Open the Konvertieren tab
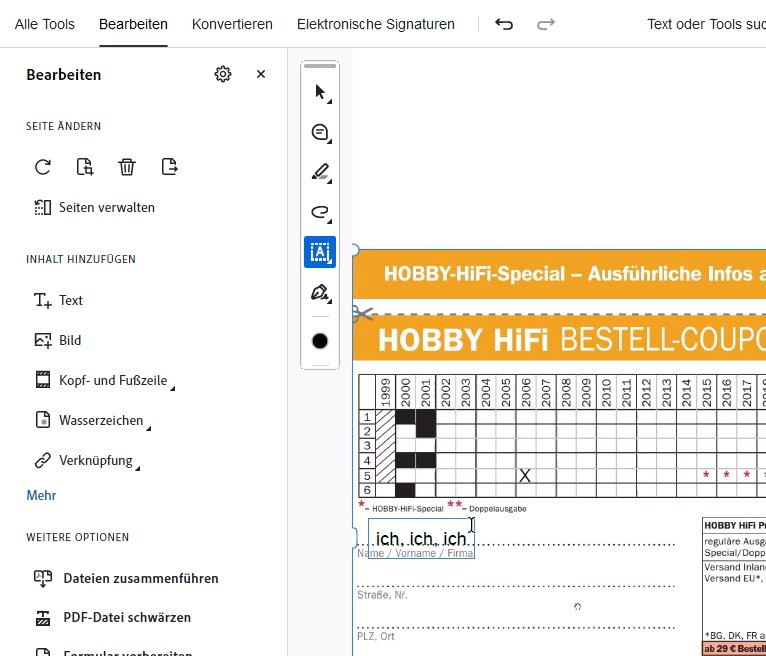Viewport: 766px width, 656px height. click(232, 24)
